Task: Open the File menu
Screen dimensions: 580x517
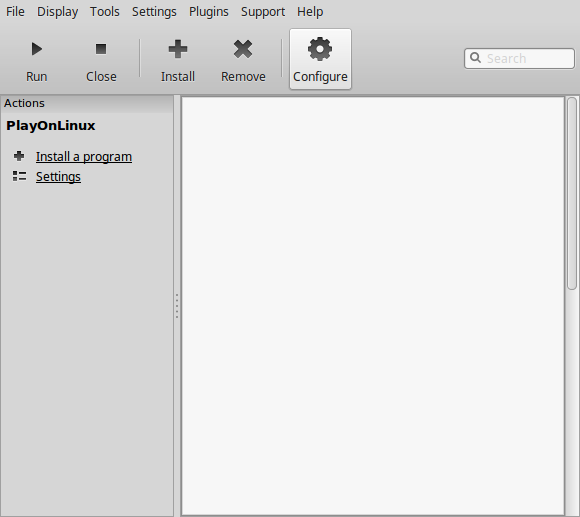Action: pos(15,11)
